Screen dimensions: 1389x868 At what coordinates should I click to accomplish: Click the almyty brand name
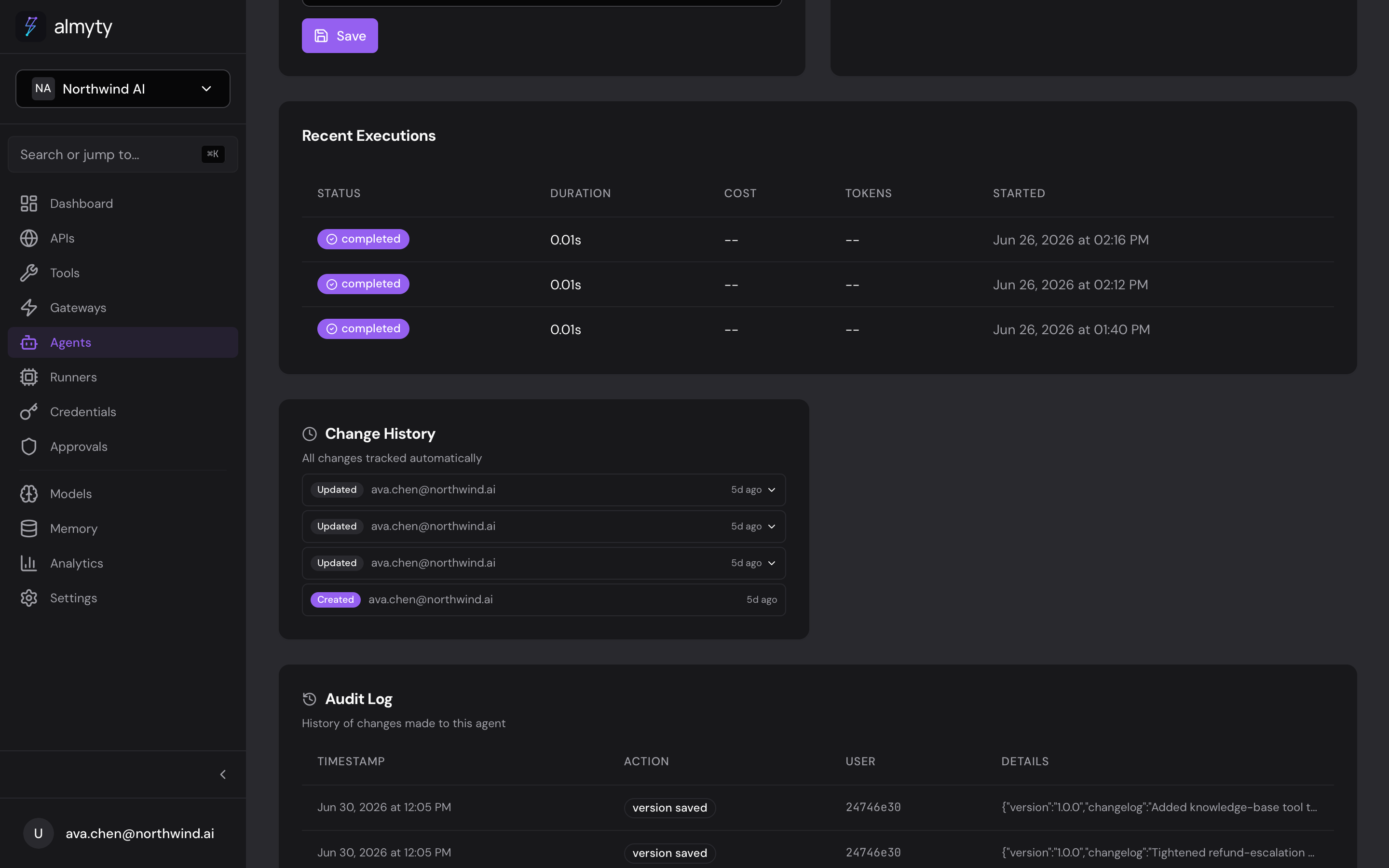click(x=83, y=27)
